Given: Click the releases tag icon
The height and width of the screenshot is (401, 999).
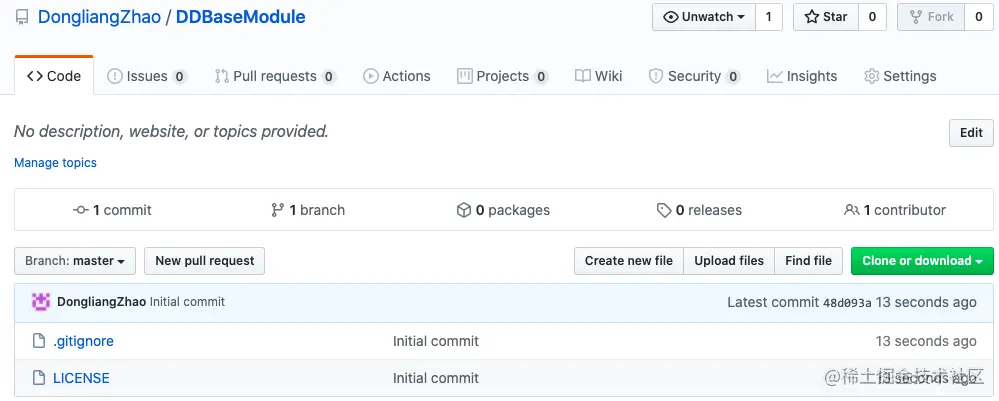Looking at the screenshot, I should tap(664, 210).
